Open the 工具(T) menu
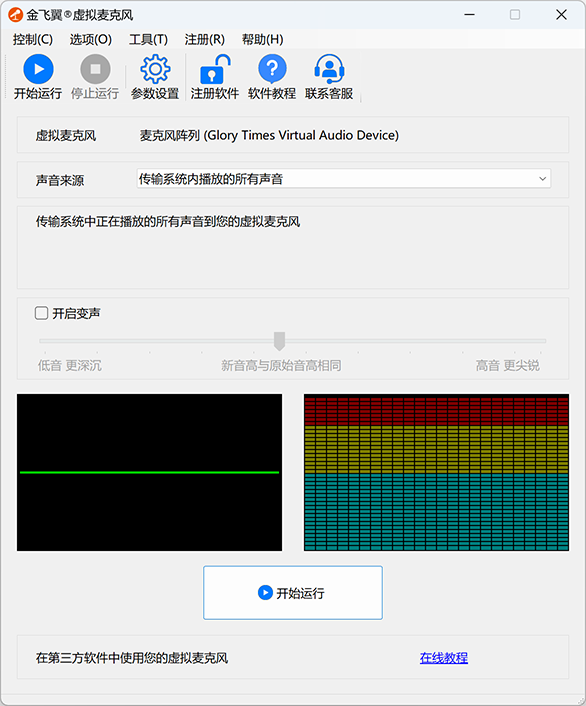This screenshot has width=586, height=706. [x=148, y=40]
